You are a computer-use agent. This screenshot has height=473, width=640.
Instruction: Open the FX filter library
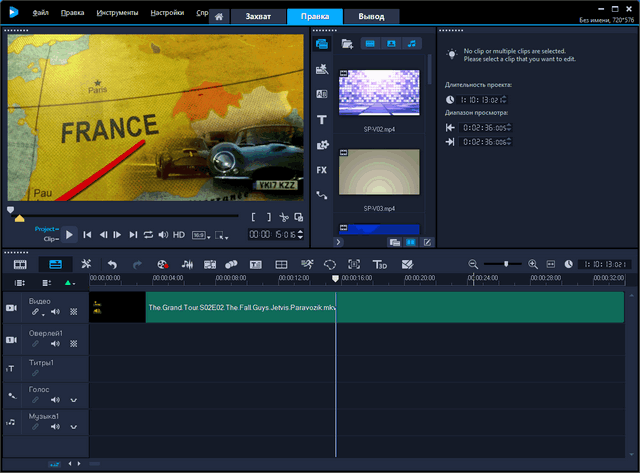pyautogui.click(x=322, y=170)
